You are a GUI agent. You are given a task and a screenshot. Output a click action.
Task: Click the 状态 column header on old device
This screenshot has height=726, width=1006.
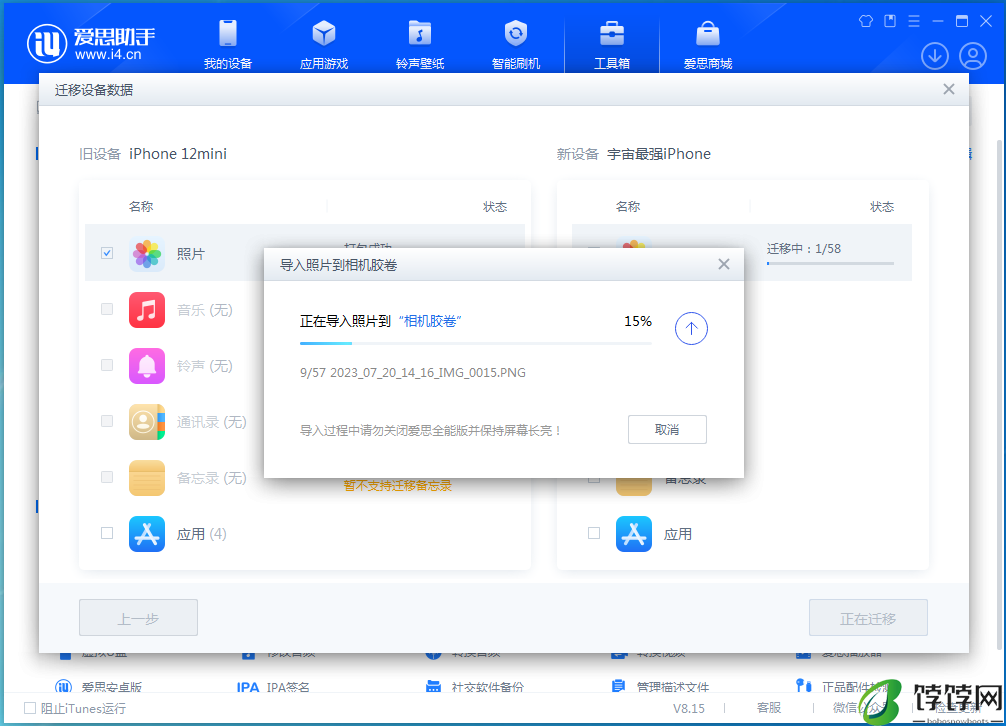[495, 207]
